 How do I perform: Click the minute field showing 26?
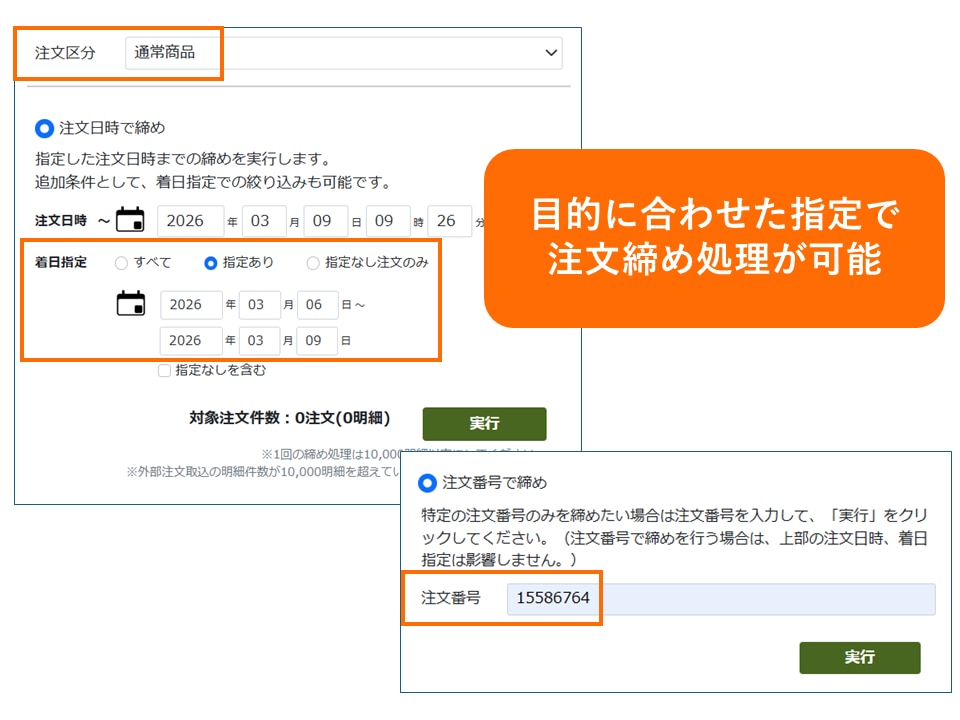448,221
